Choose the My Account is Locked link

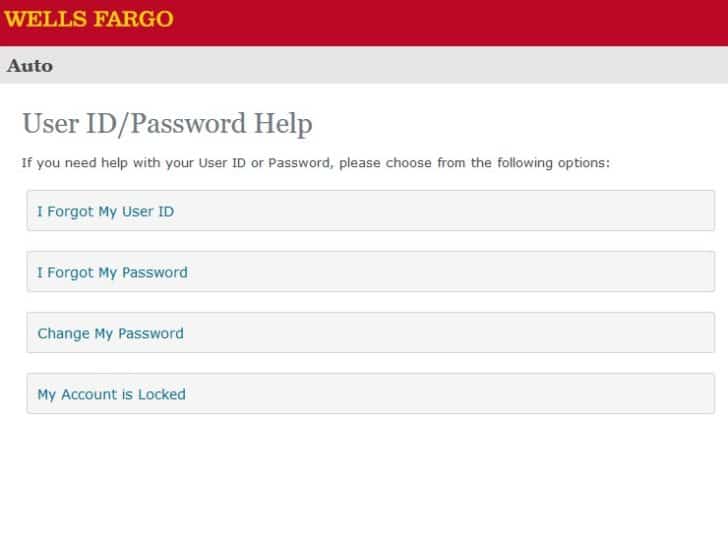pyautogui.click(x=111, y=394)
